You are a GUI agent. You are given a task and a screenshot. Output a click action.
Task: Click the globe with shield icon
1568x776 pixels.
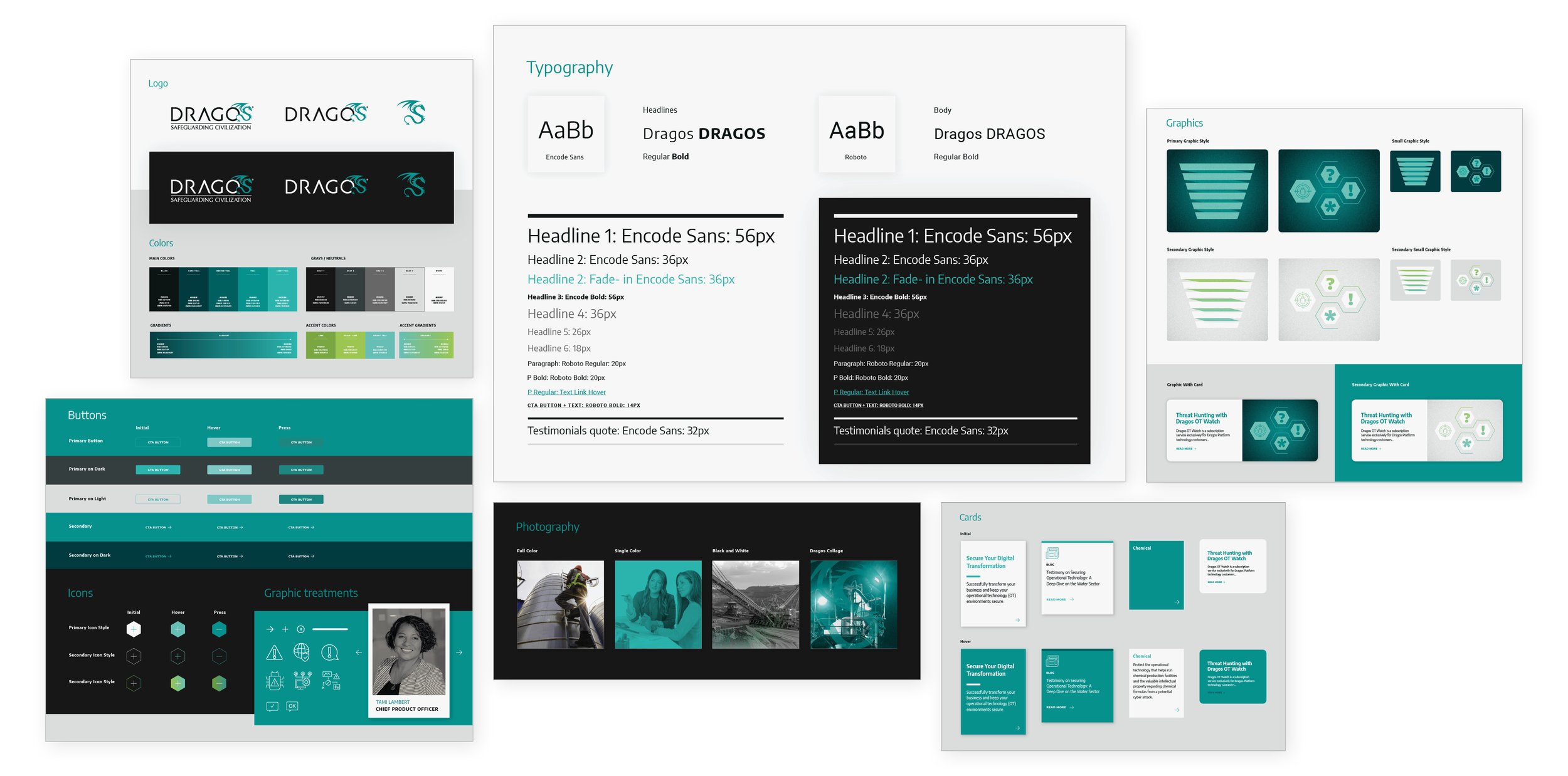point(302,653)
